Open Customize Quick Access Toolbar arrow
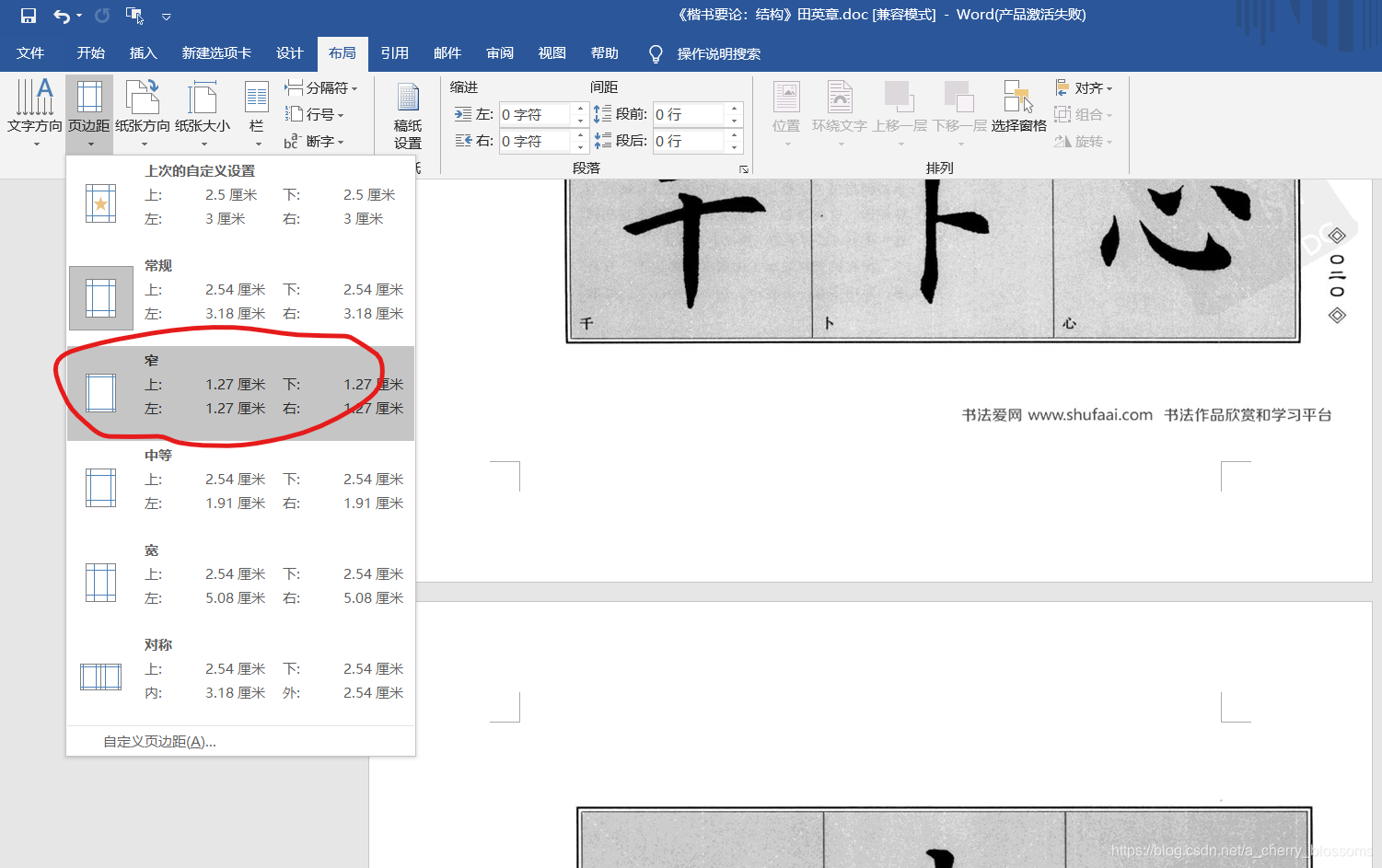This screenshot has height=868, width=1382. coord(166,17)
